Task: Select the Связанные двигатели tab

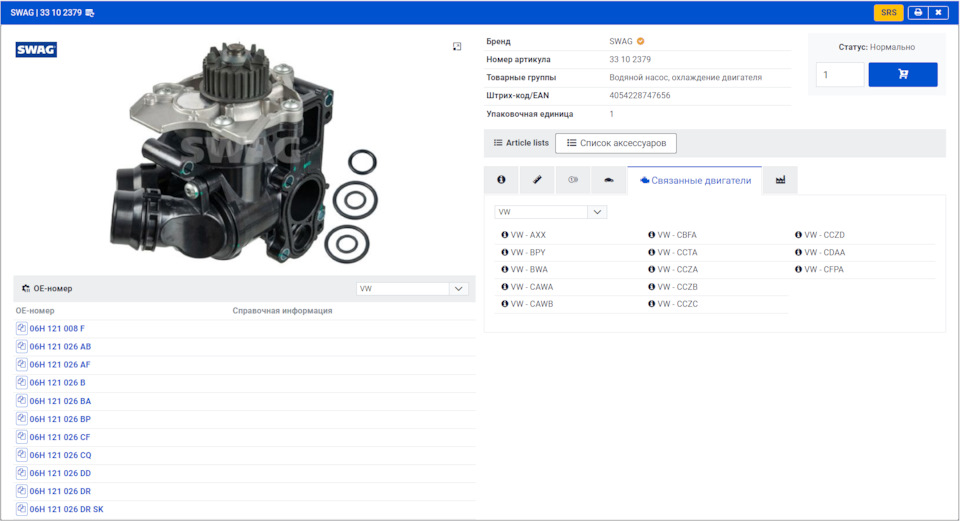Action: coord(694,180)
